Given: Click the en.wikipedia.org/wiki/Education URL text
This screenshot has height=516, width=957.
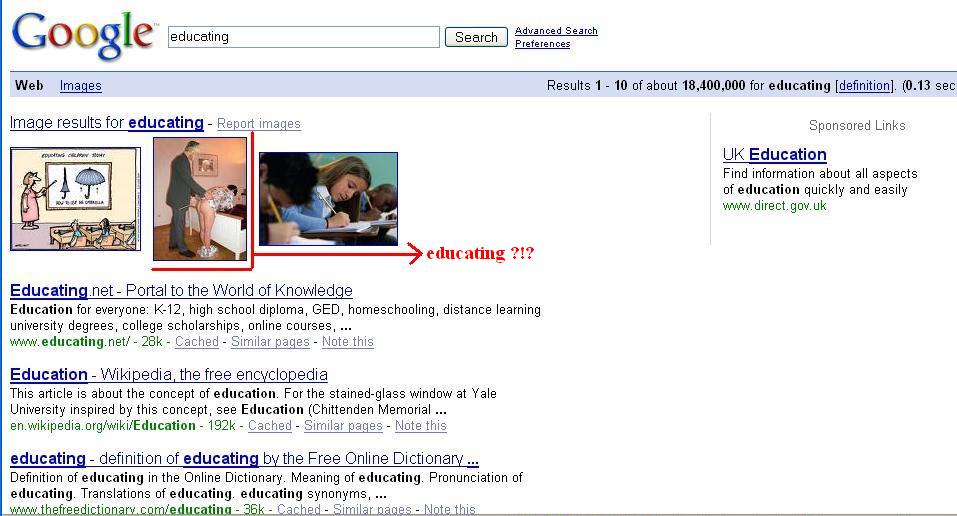Looking at the screenshot, I should [103, 426].
